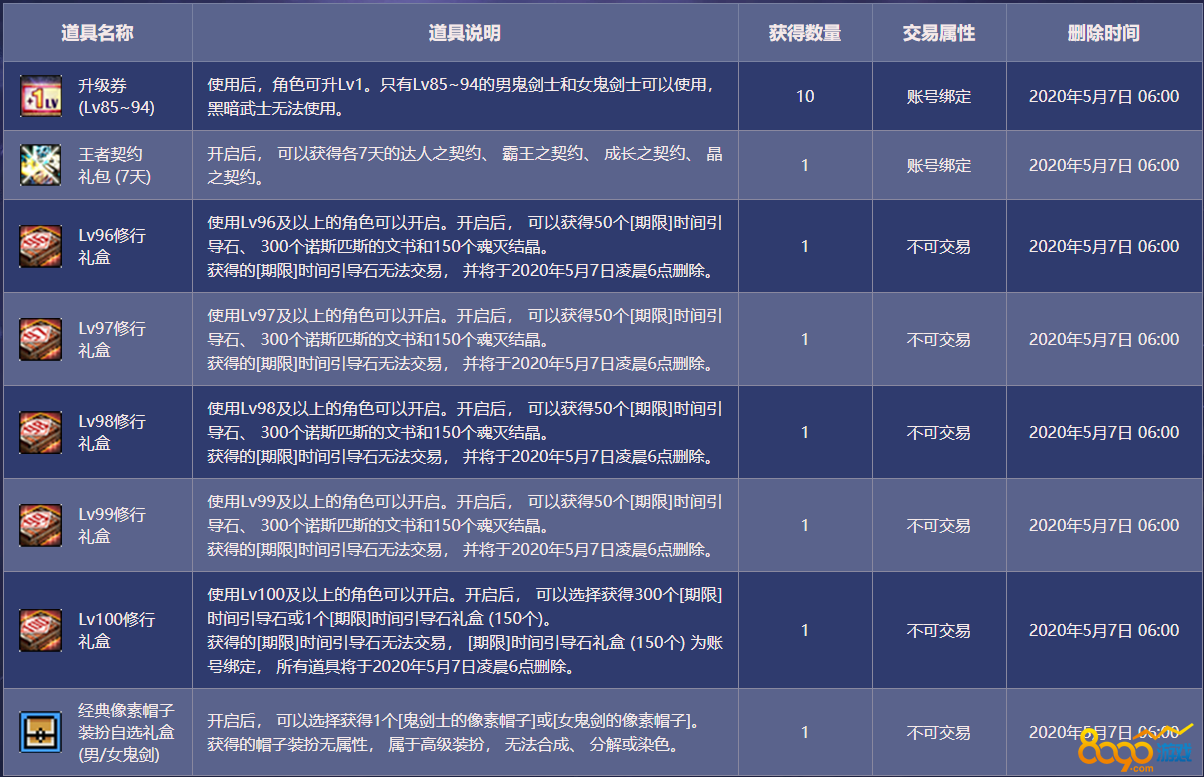Click the Lv98修行礼盒 gift box icon
Image resolution: width=1204 pixels, height=777 pixels.
[x=41, y=432]
